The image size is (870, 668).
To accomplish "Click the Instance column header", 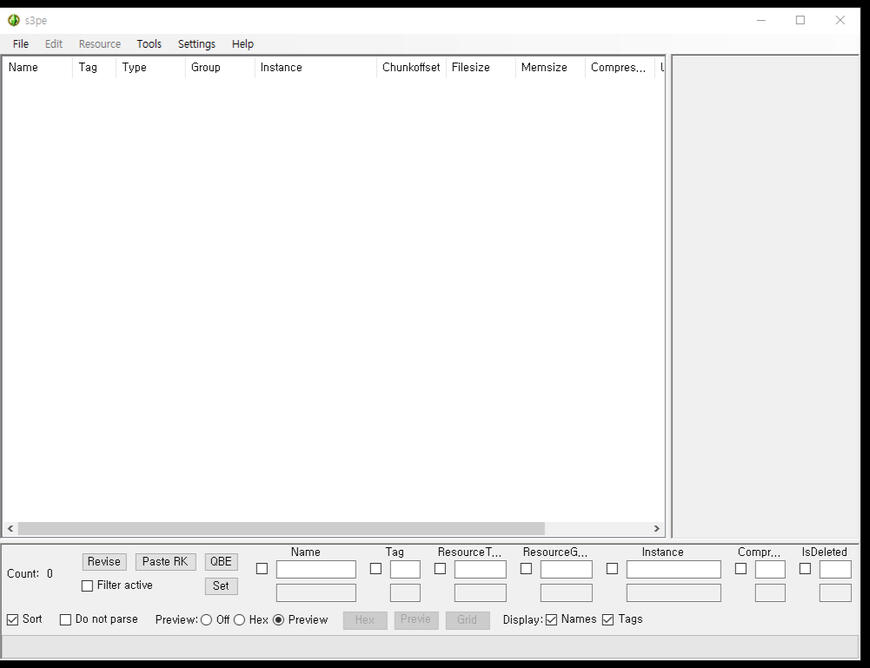I will coord(315,68).
